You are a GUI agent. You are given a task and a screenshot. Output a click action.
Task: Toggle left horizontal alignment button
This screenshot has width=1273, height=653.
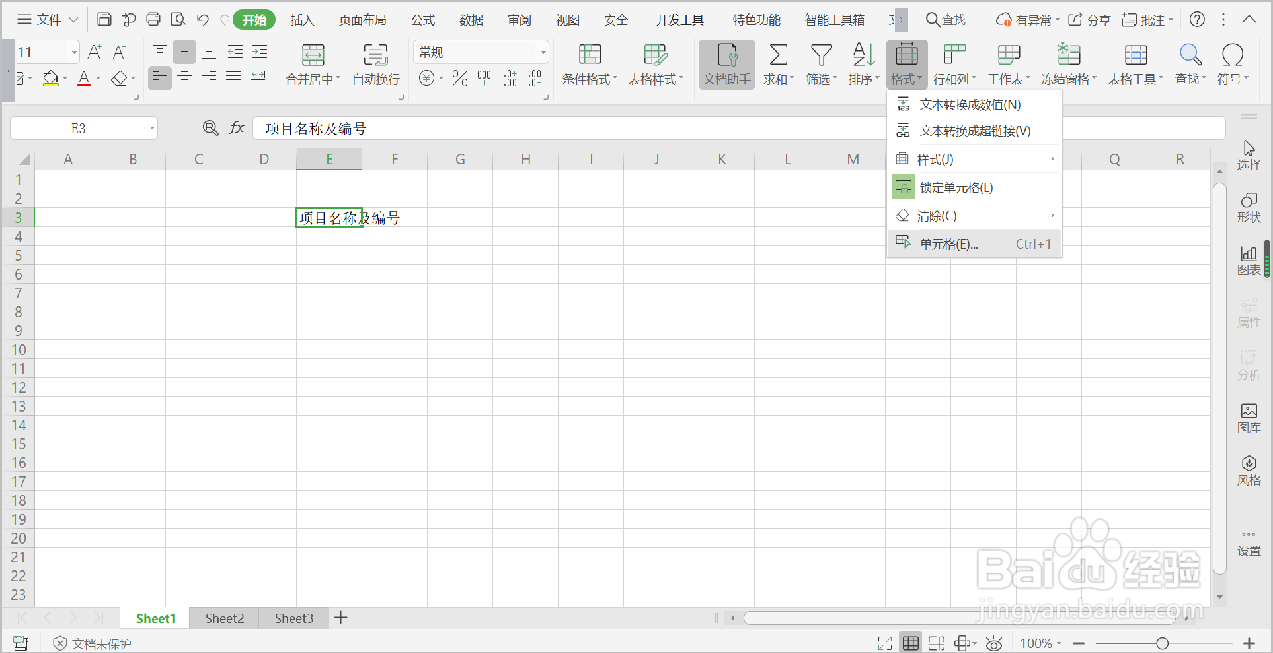(x=160, y=77)
